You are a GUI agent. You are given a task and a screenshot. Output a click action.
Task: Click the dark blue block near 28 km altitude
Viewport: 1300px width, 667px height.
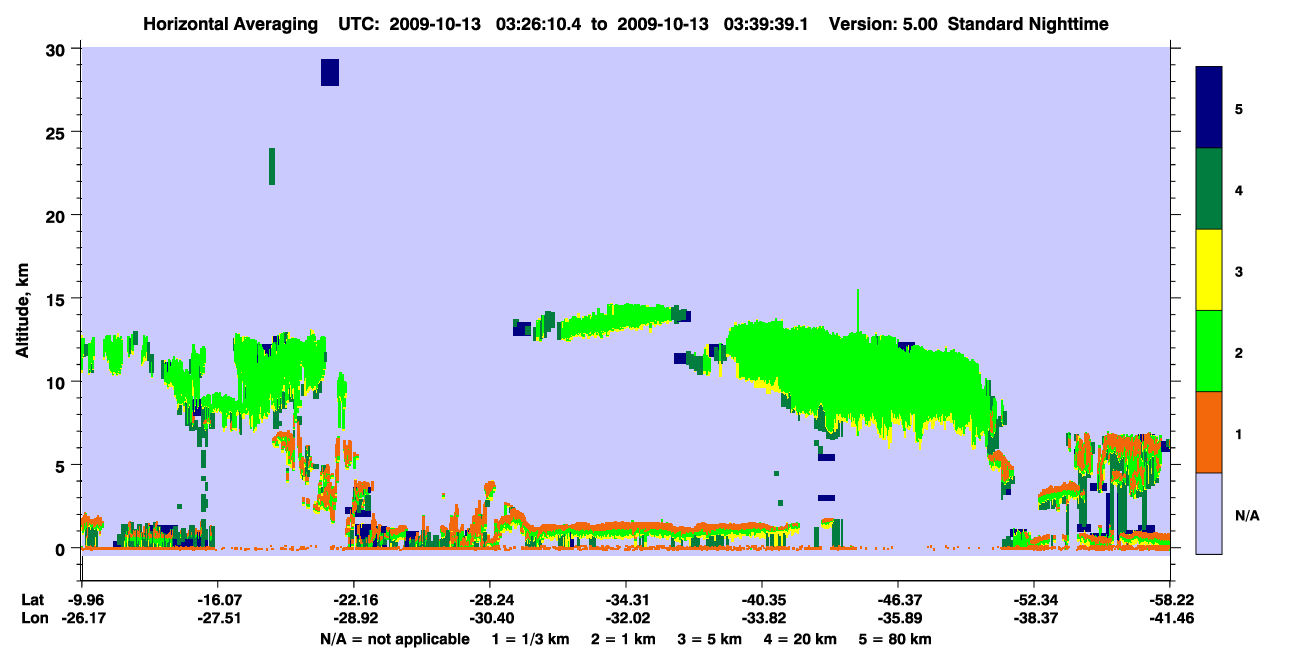330,72
